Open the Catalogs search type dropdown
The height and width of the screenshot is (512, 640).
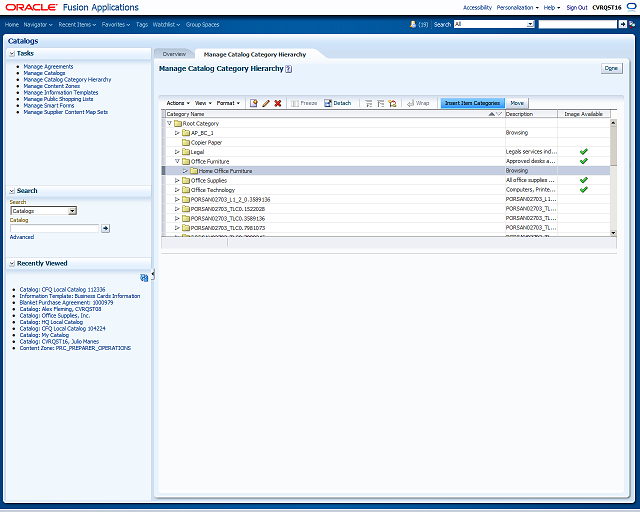(x=72, y=211)
